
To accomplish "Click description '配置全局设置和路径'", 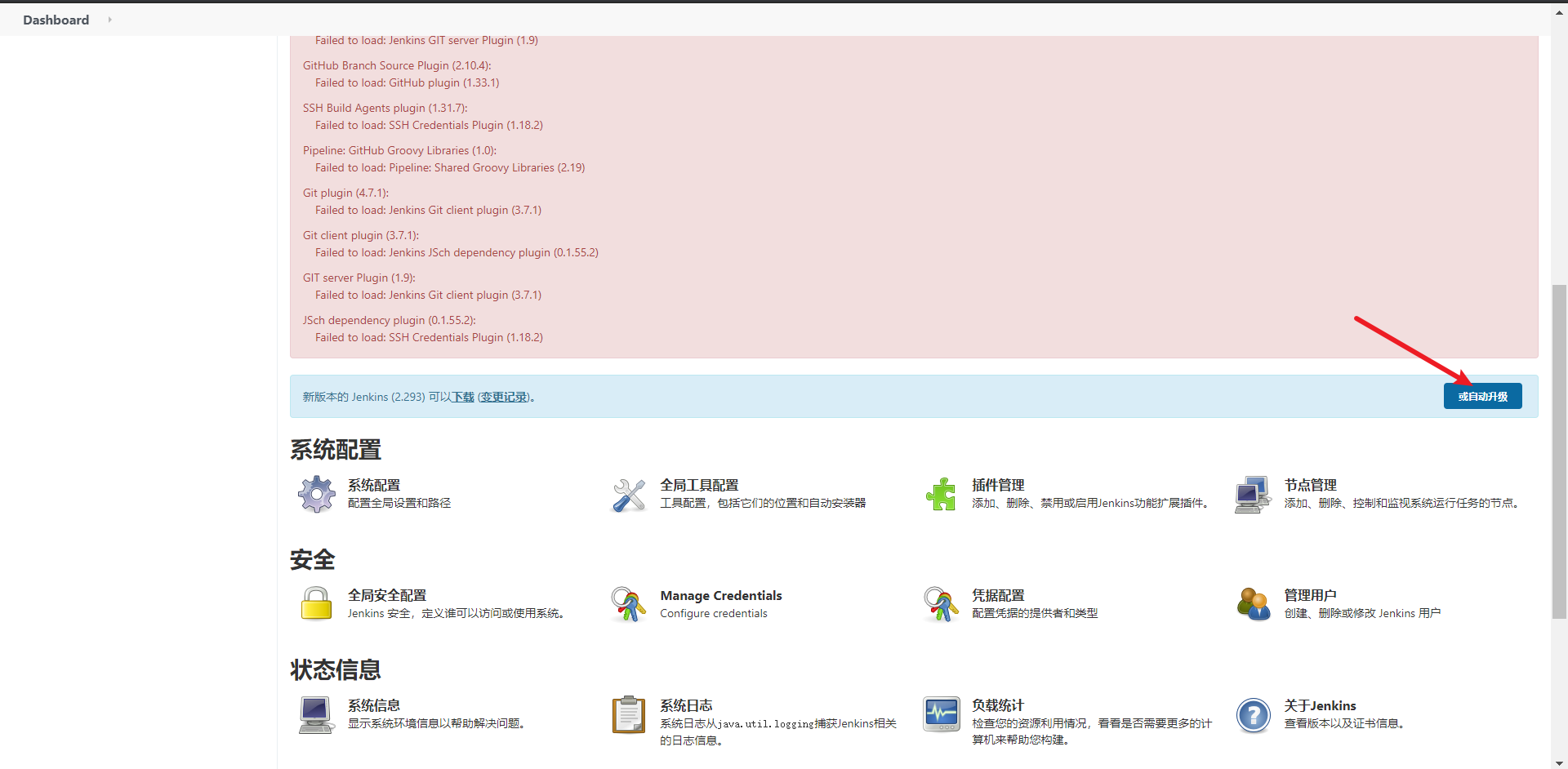I will (399, 503).
